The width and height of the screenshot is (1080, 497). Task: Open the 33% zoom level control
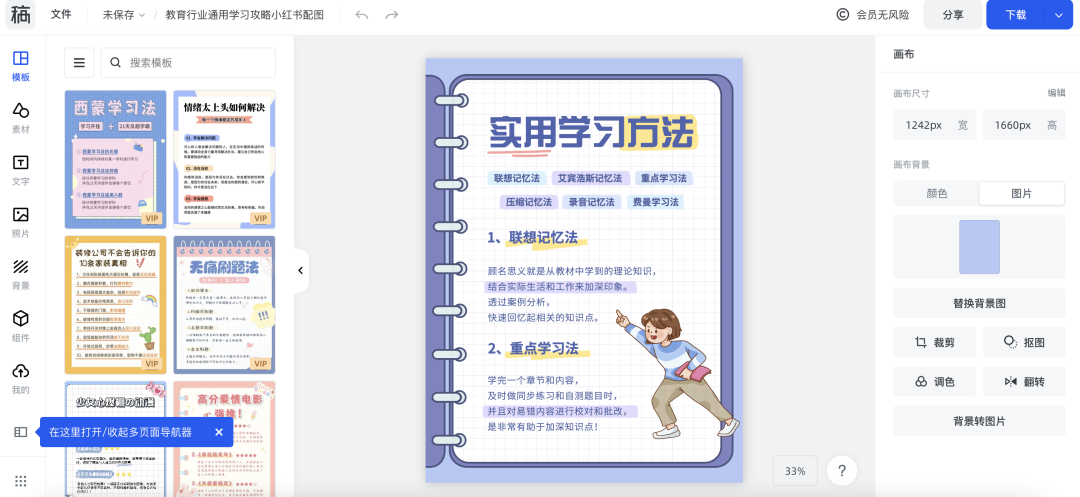tap(795, 471)
